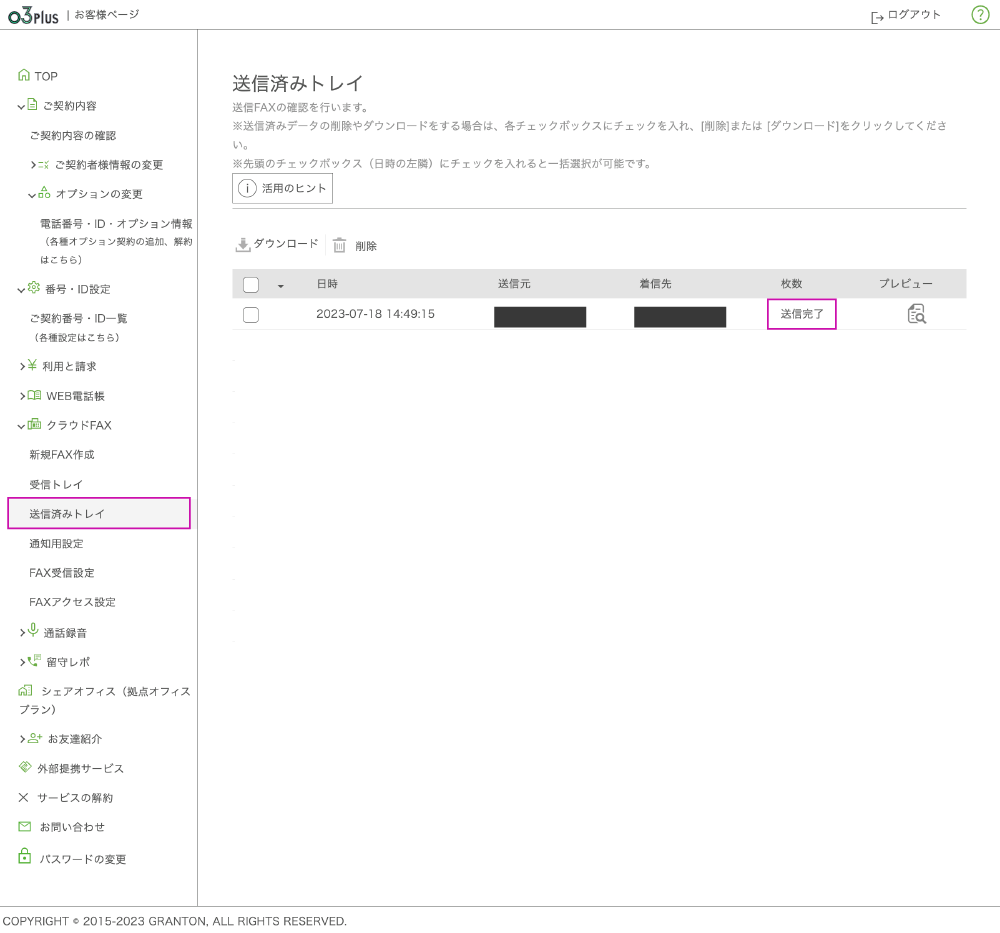
Task: Click the パスワードの変更 link
Action: coord(83,859)
